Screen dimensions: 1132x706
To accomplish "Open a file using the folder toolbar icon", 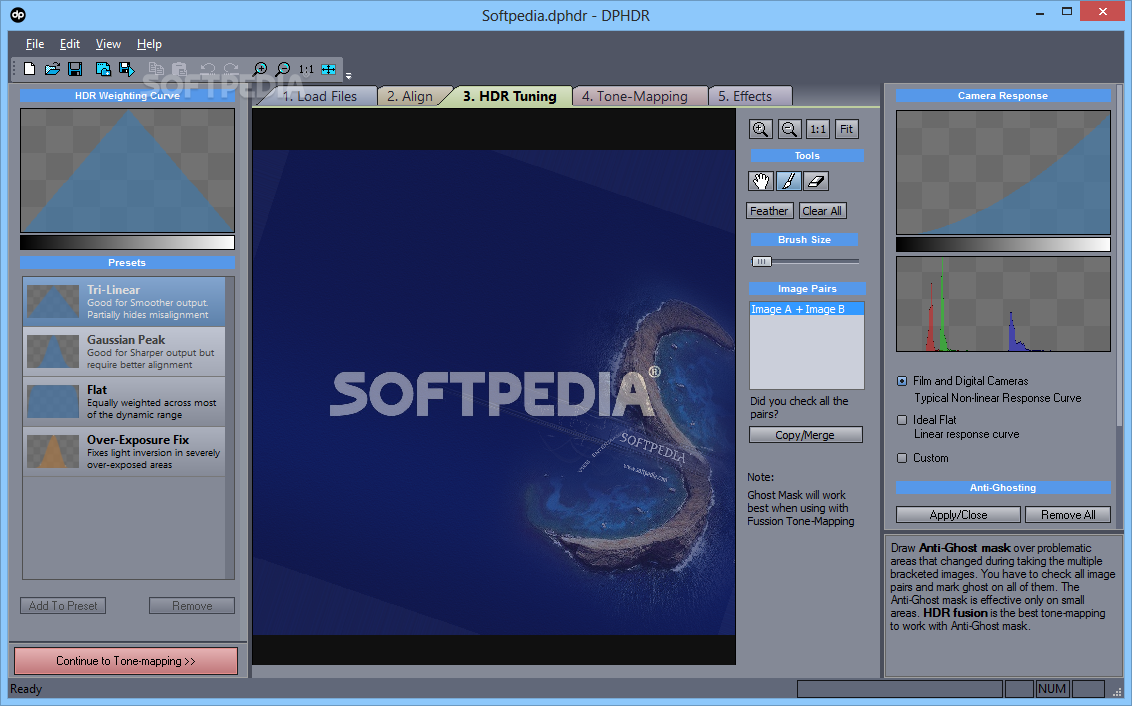I will click(x=53, y=69).
